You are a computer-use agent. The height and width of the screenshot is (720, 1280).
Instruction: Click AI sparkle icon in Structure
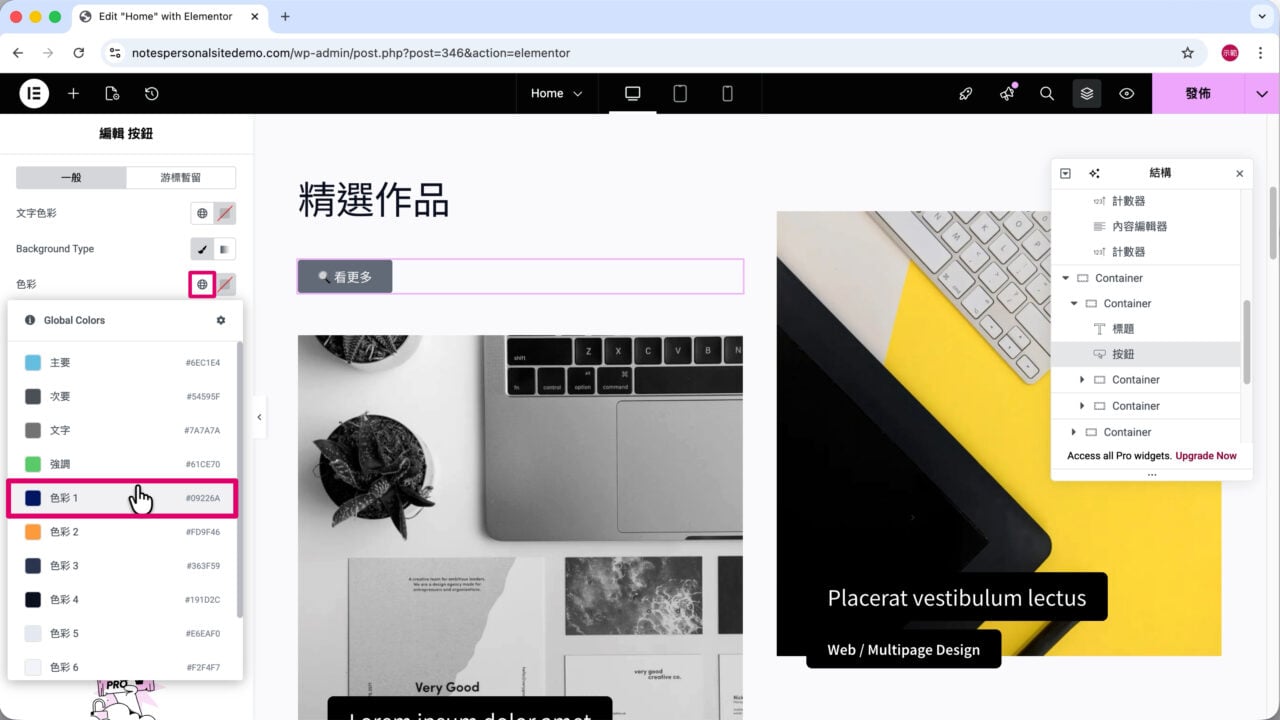pyautogui.click(x=1094, y=173)
